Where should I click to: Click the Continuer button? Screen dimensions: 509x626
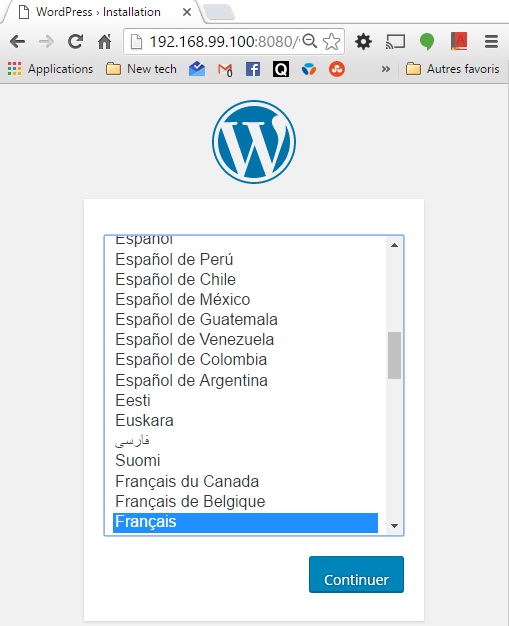coord(356,574)
